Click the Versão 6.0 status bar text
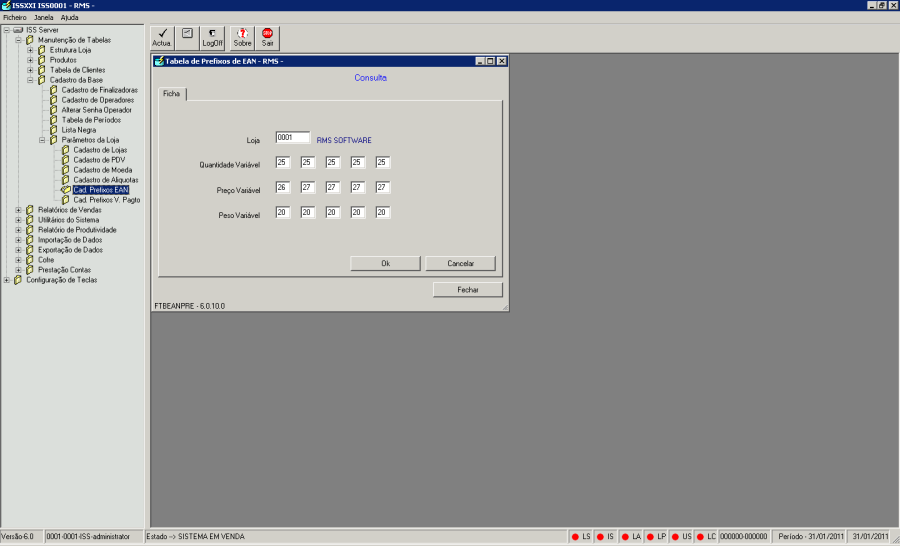900x546 pixels. point(18,537)
